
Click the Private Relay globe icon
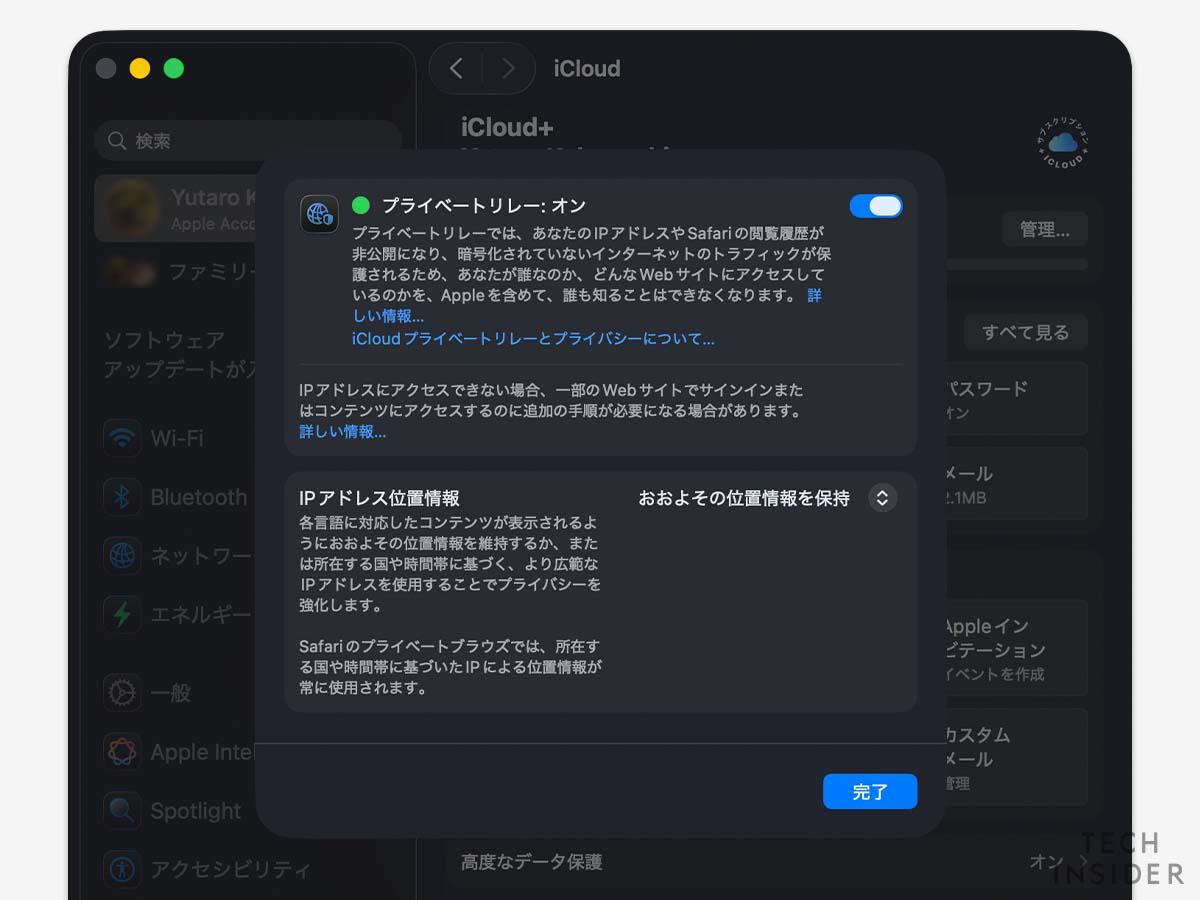pos(320,214)
